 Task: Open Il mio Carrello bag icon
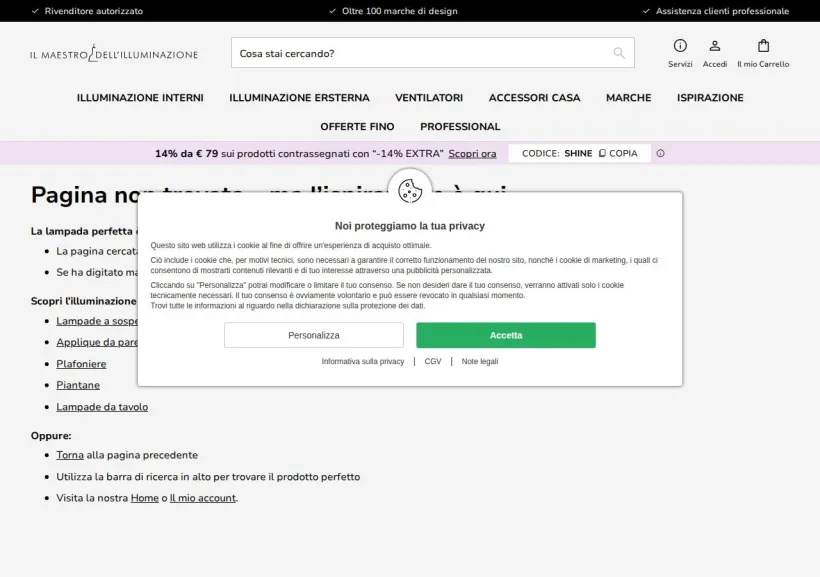[763, 46]
